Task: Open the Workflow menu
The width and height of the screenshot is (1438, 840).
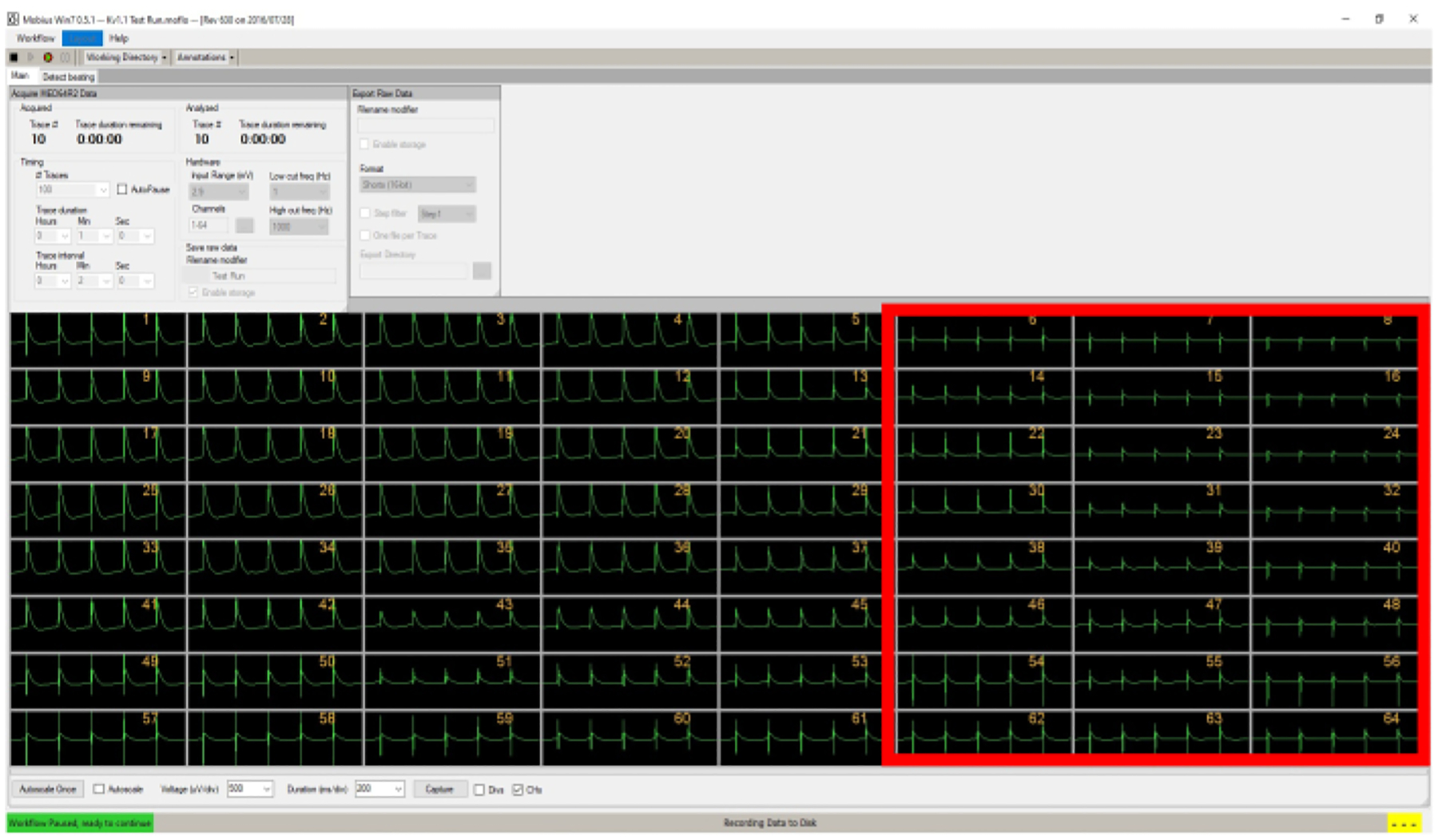Action: [x=35, y=38]
